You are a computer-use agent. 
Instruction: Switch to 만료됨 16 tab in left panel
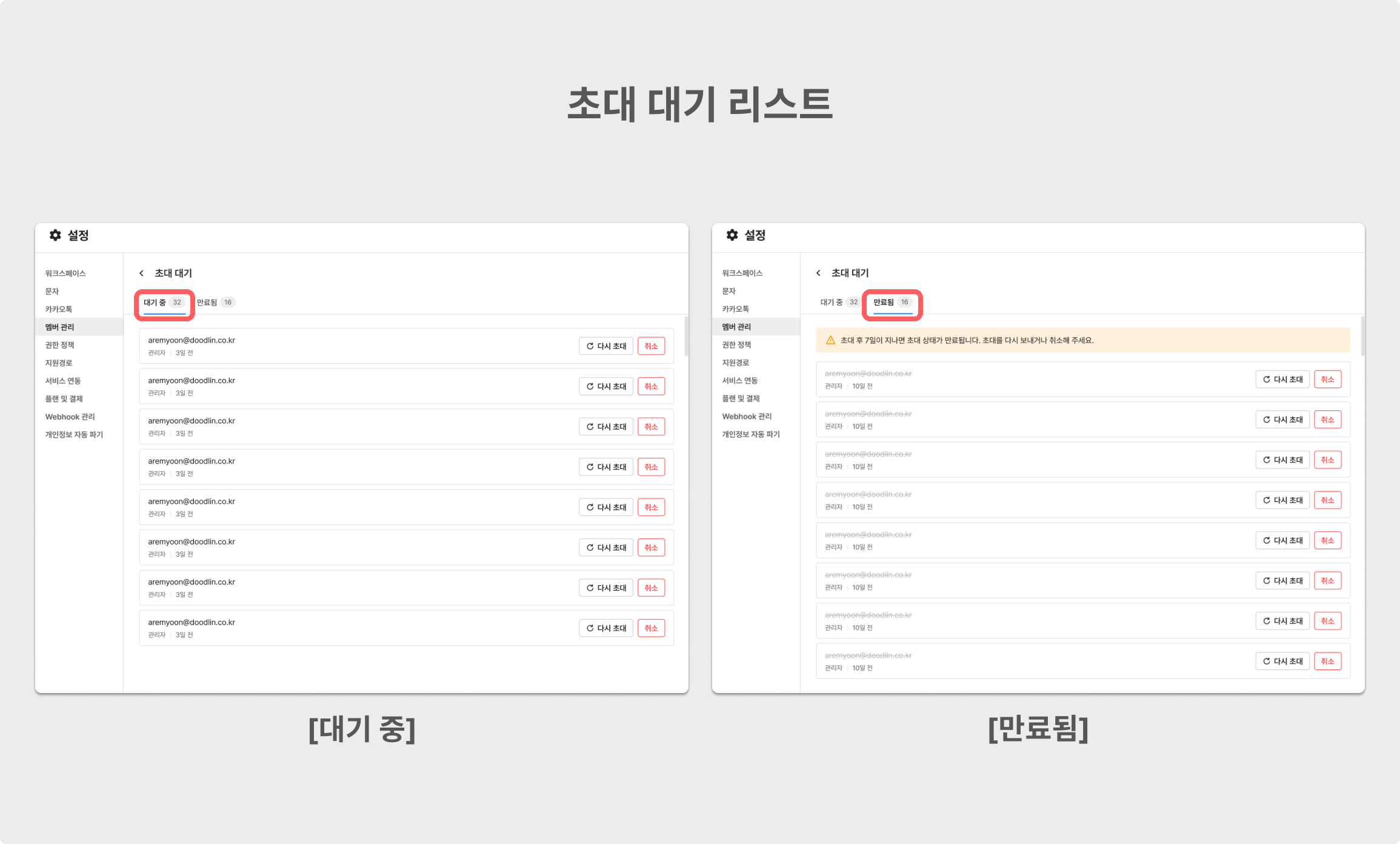(215, 303)
